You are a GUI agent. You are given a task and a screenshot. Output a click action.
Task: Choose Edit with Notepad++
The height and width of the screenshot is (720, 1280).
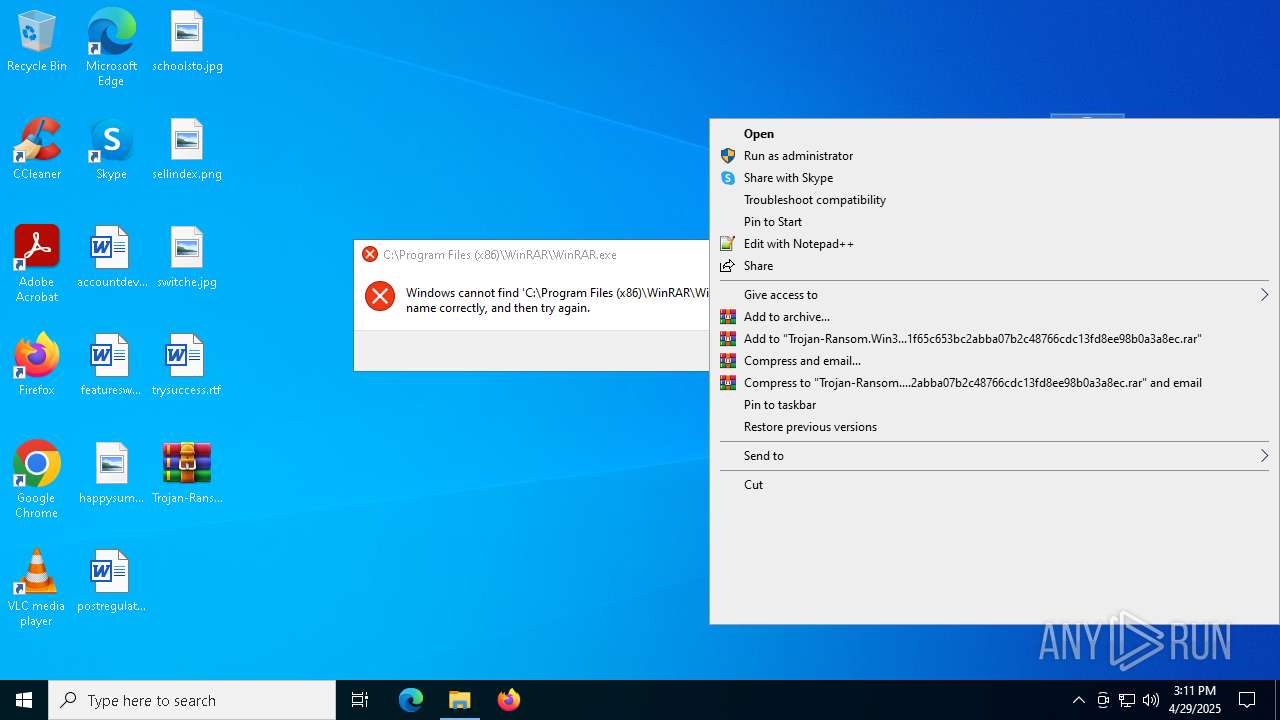[994, 244]
